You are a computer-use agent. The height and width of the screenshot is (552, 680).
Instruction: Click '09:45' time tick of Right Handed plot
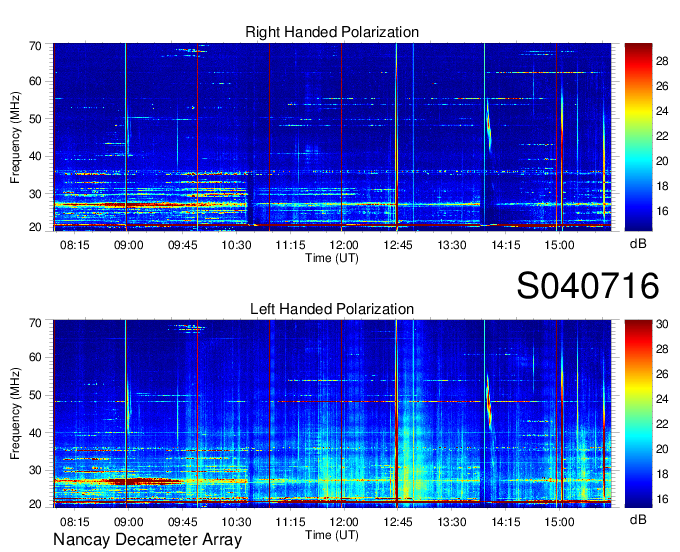click(183, 245)
